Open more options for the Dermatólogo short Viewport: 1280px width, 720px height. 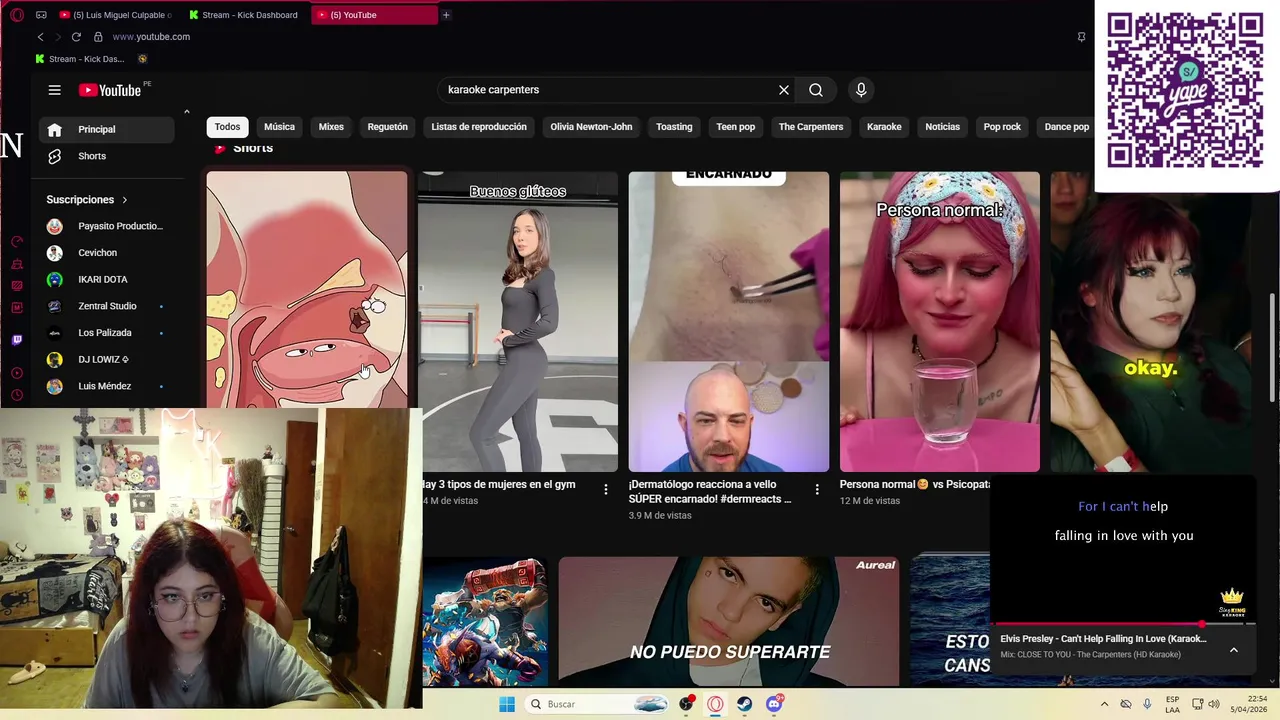(x=817, y=490)
